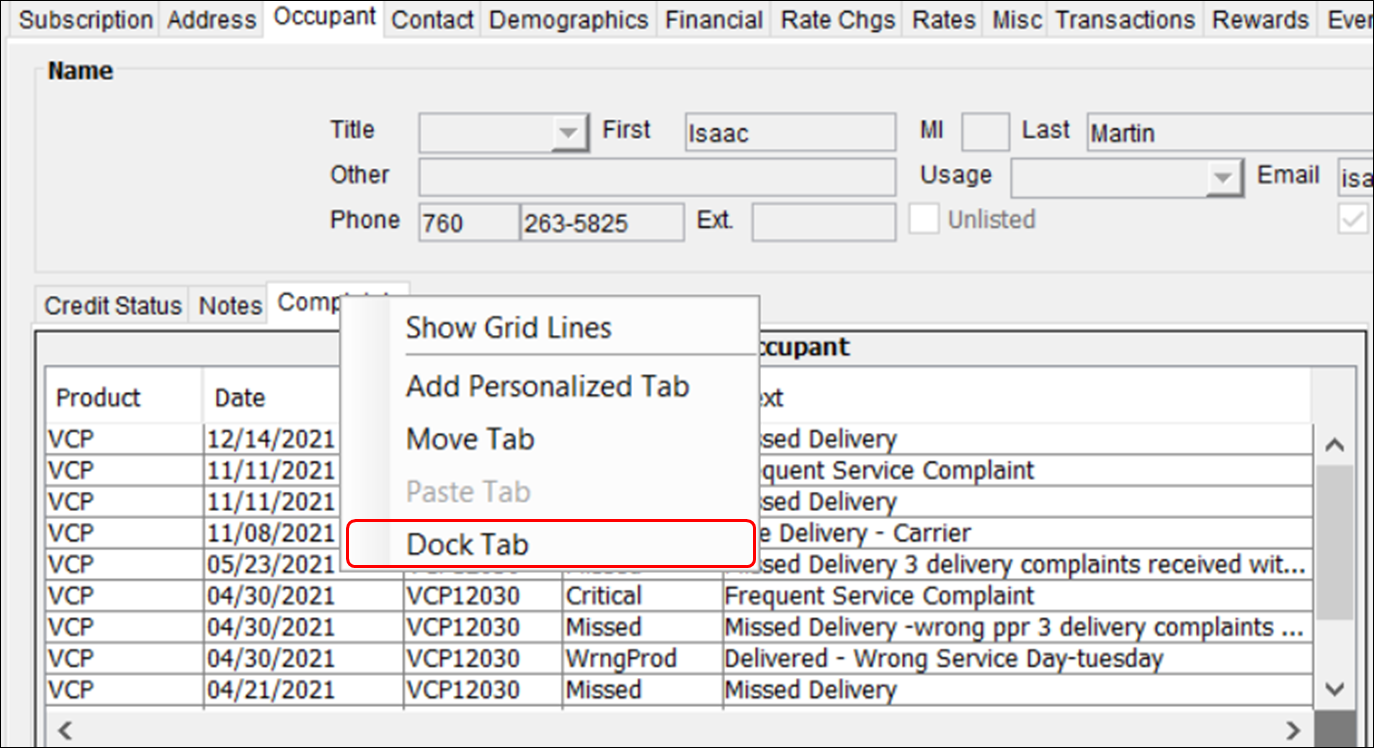Click scroll up arrow in complaints grid
Viewport: 1374px width, 748px height.
[1334, 445]
